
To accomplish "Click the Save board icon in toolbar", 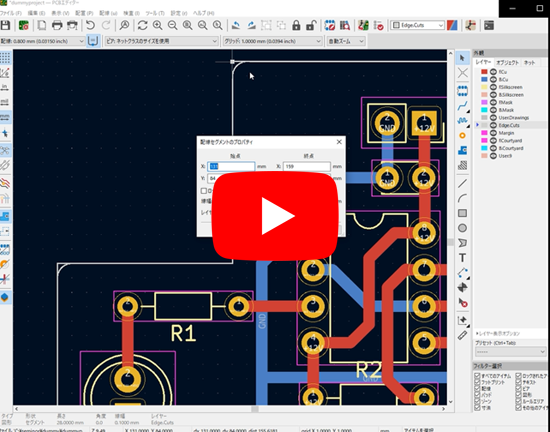I will [x=5, y=25].
